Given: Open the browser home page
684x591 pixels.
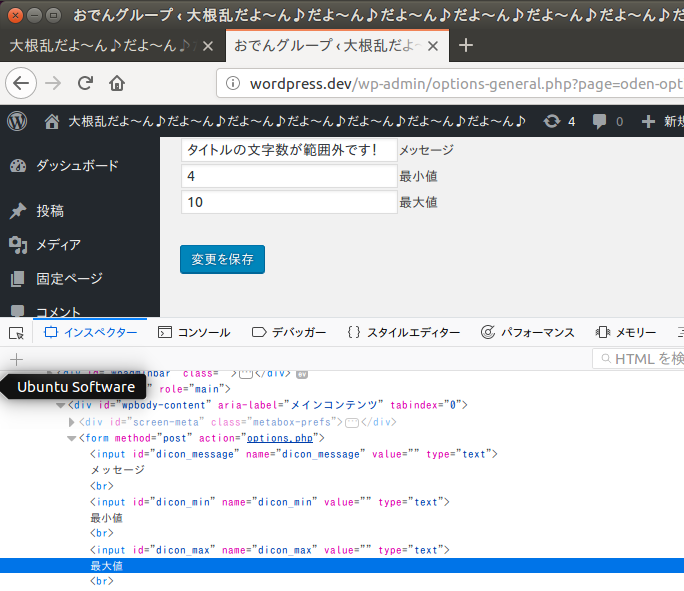Looking at the screenshot, I should coord(117,83).
